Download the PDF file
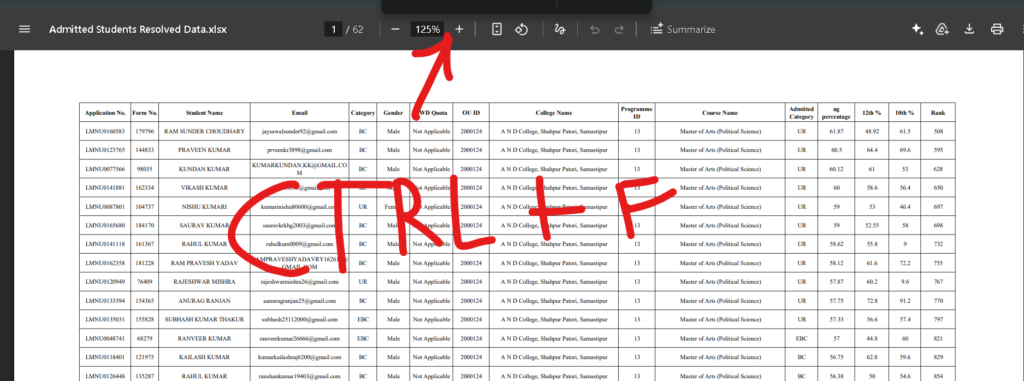 (970, 29)
